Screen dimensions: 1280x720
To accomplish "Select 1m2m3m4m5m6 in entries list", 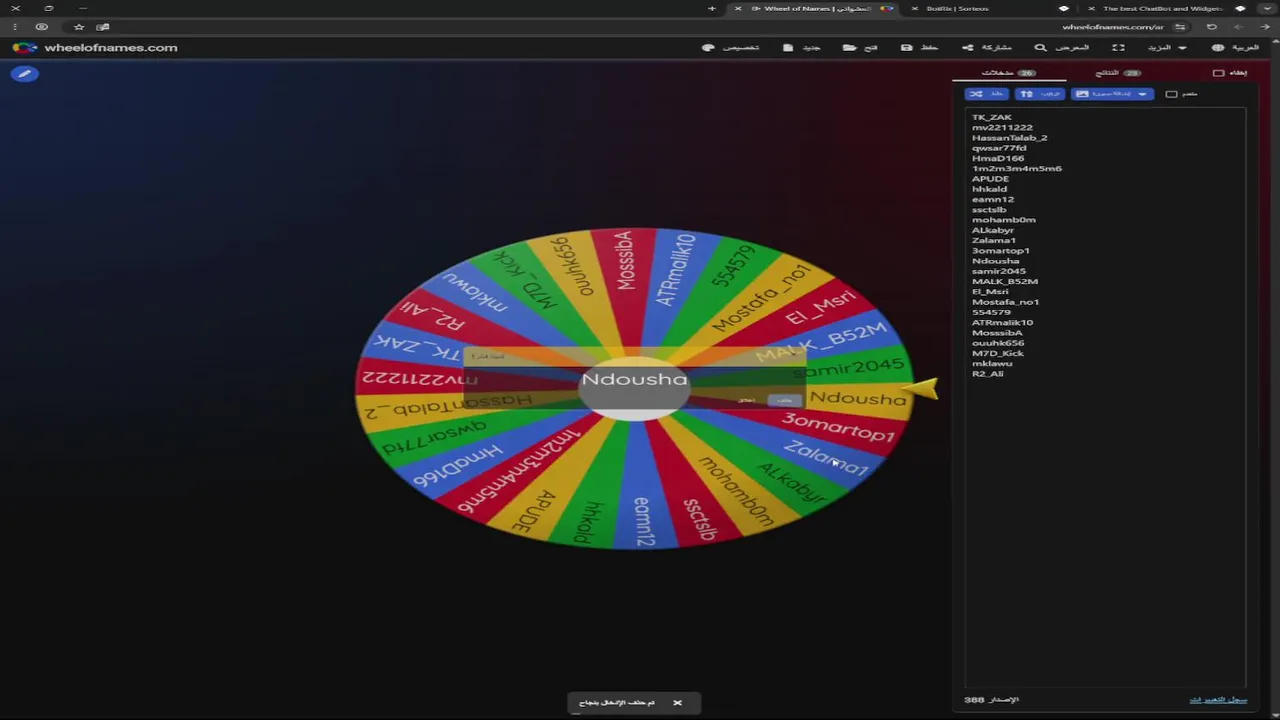I will tap(1017, 168).
